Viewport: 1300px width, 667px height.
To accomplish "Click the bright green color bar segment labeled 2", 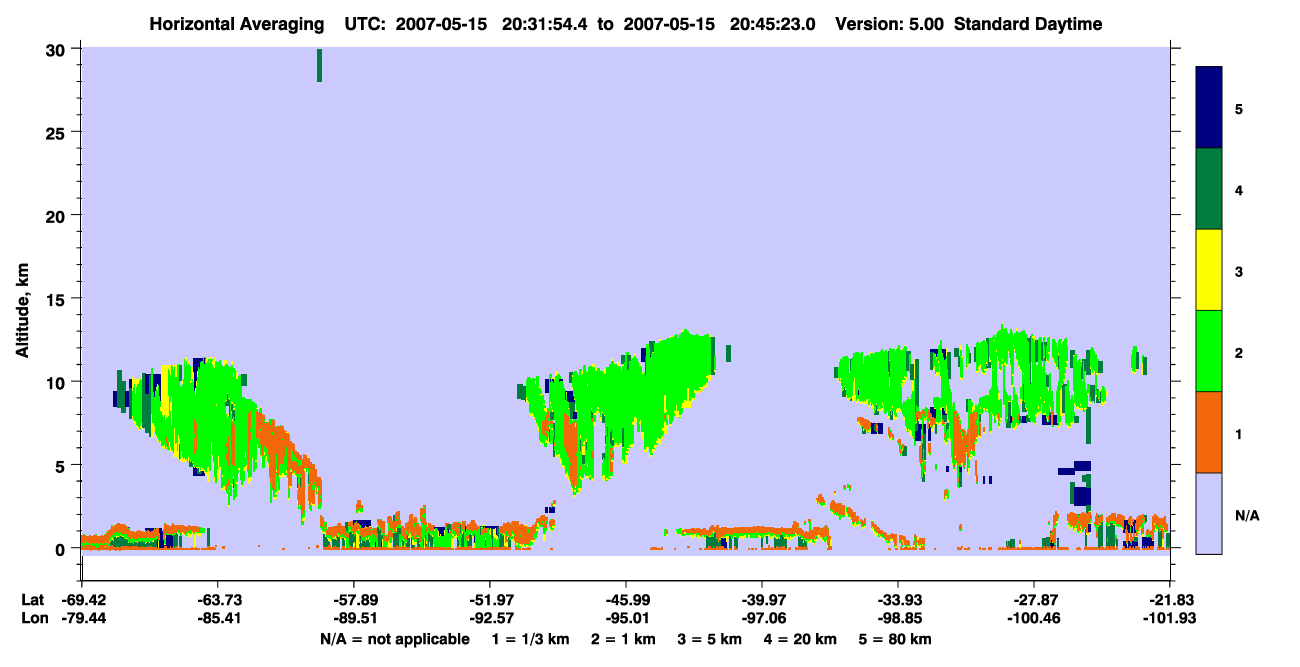I will click(x=1209, y=351).
